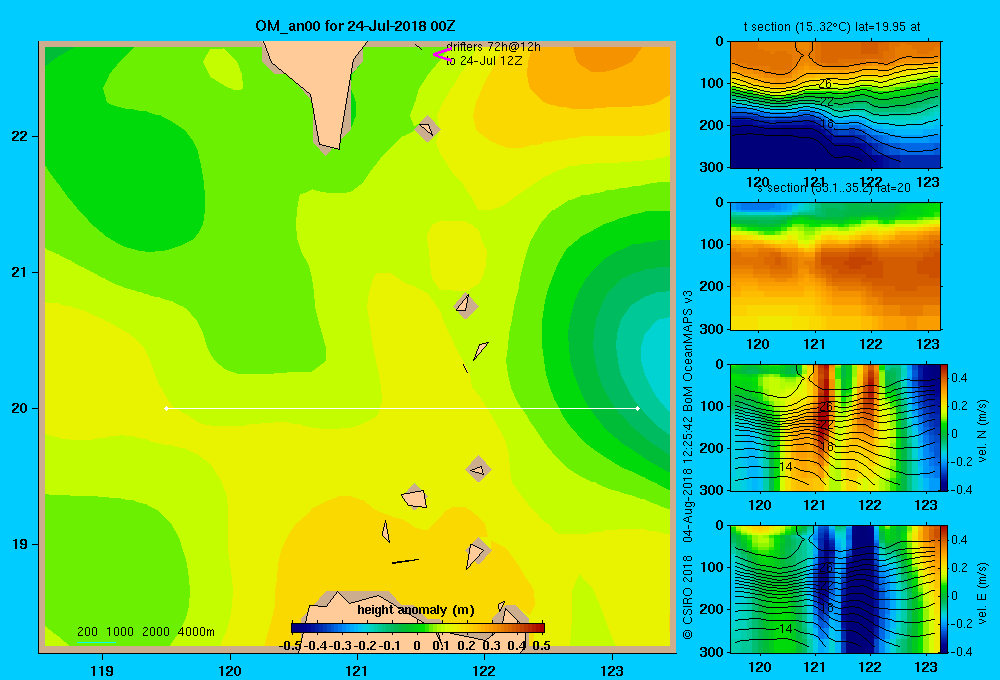
Task: Click the 100 depth label of the salinity section
Action: pyautogui.click(x=712, y=244)
